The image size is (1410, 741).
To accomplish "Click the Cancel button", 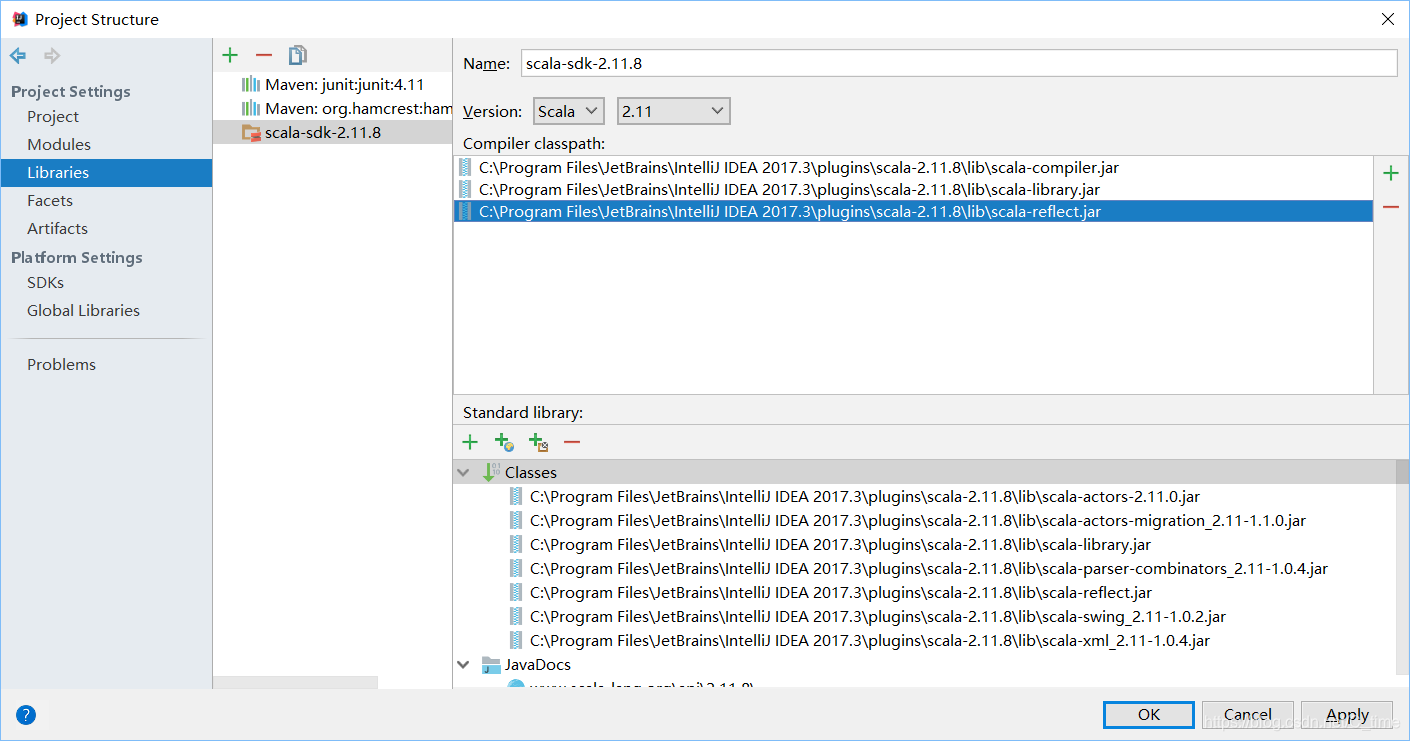I will (1248, 715).
